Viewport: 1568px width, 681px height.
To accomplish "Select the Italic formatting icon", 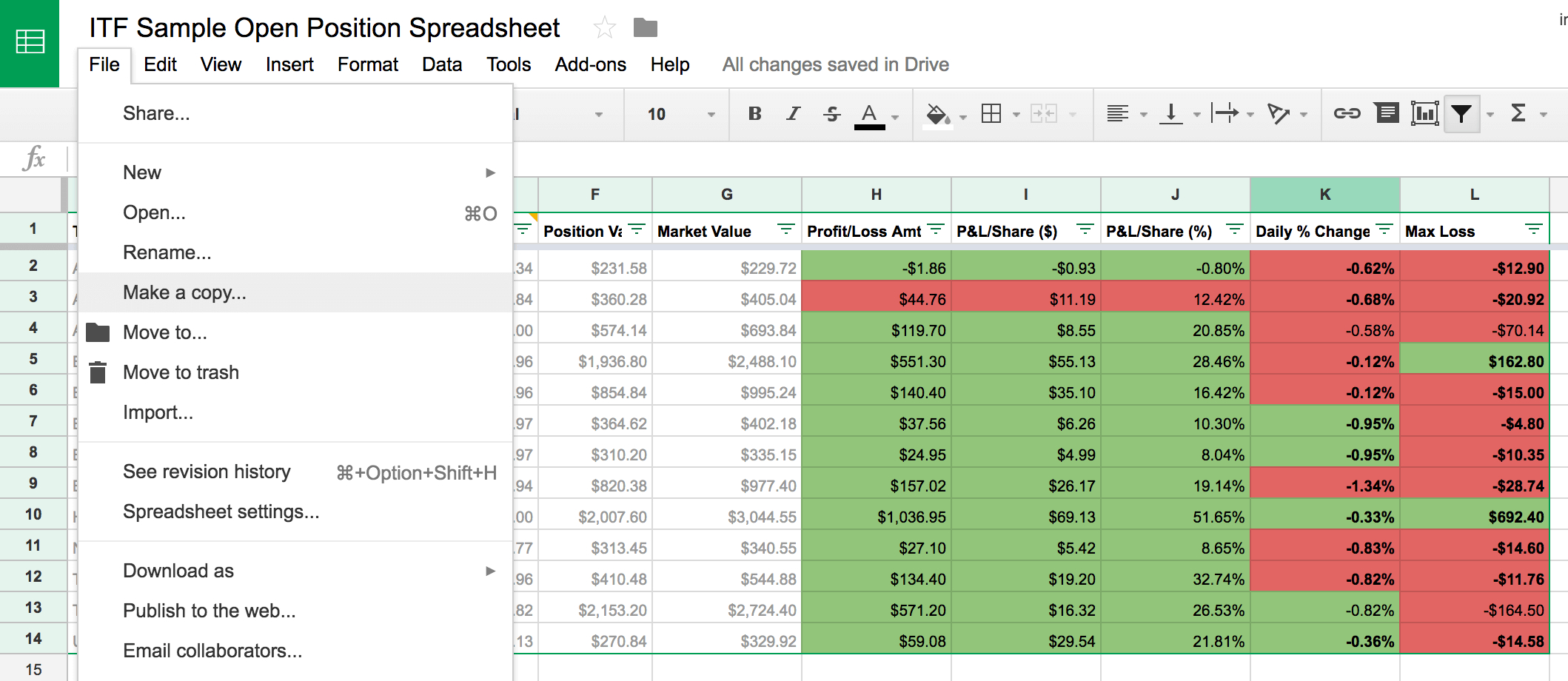I will 792,113.
